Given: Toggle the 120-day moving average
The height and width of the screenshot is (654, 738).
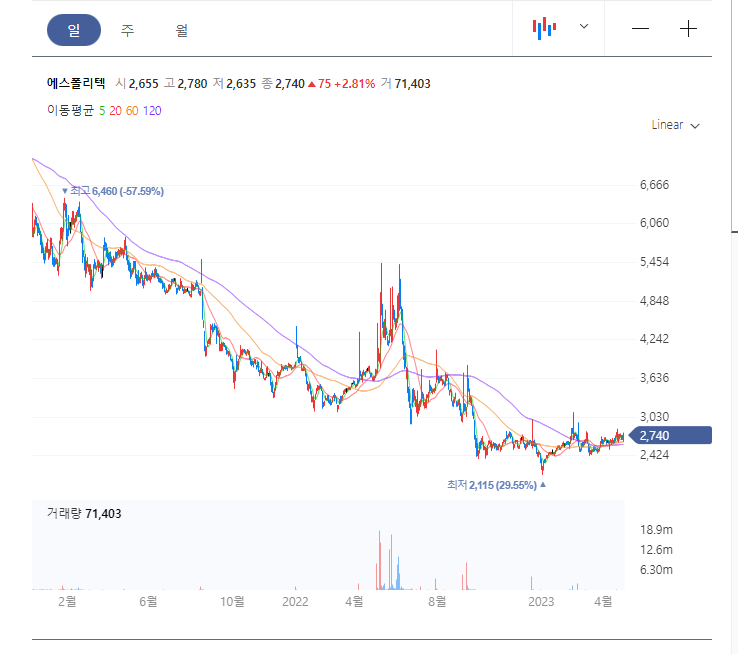Looking at the screenshot, I should click(x=152, y=111).
